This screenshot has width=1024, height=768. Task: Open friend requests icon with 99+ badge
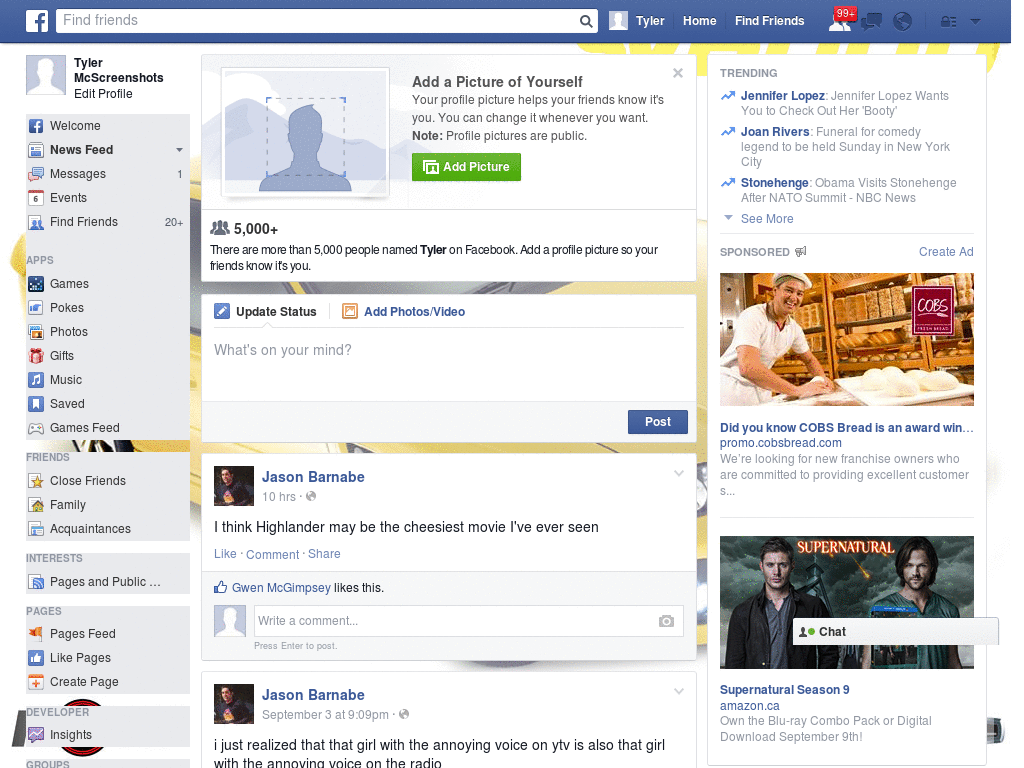point(840,21)
